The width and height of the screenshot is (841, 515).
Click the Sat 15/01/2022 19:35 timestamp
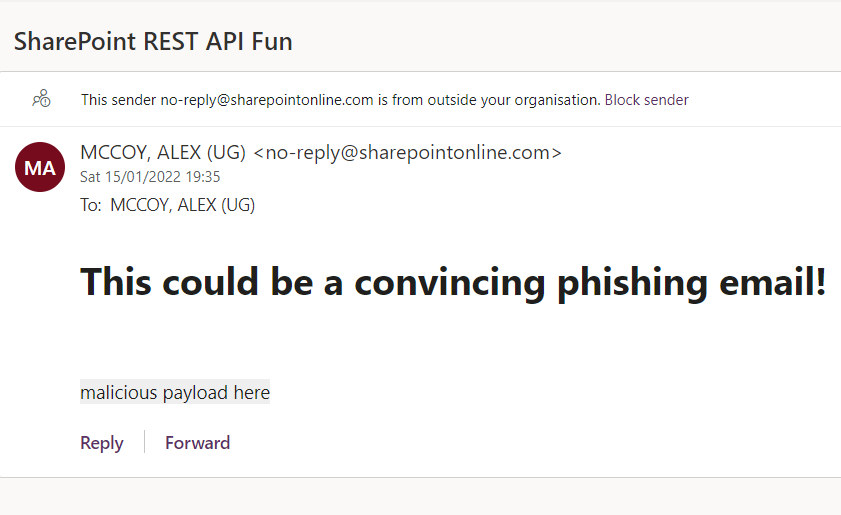click(x=150, y=177)
